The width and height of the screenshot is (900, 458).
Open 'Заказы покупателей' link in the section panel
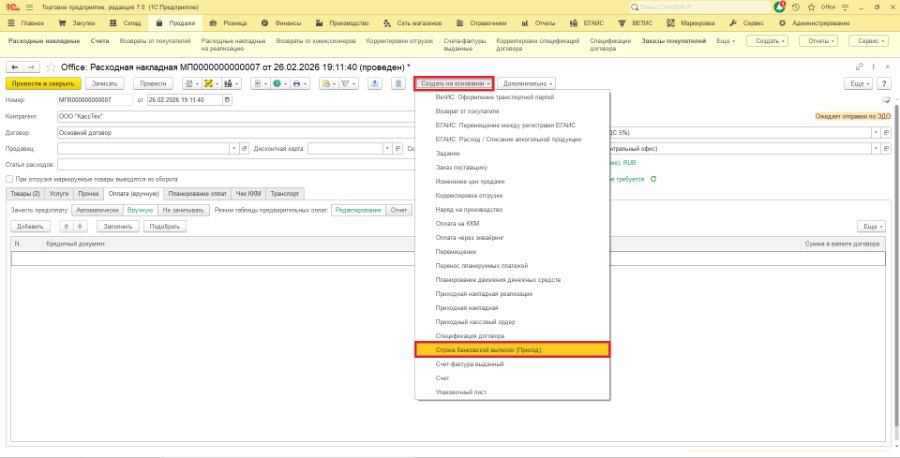coord(673,41)
